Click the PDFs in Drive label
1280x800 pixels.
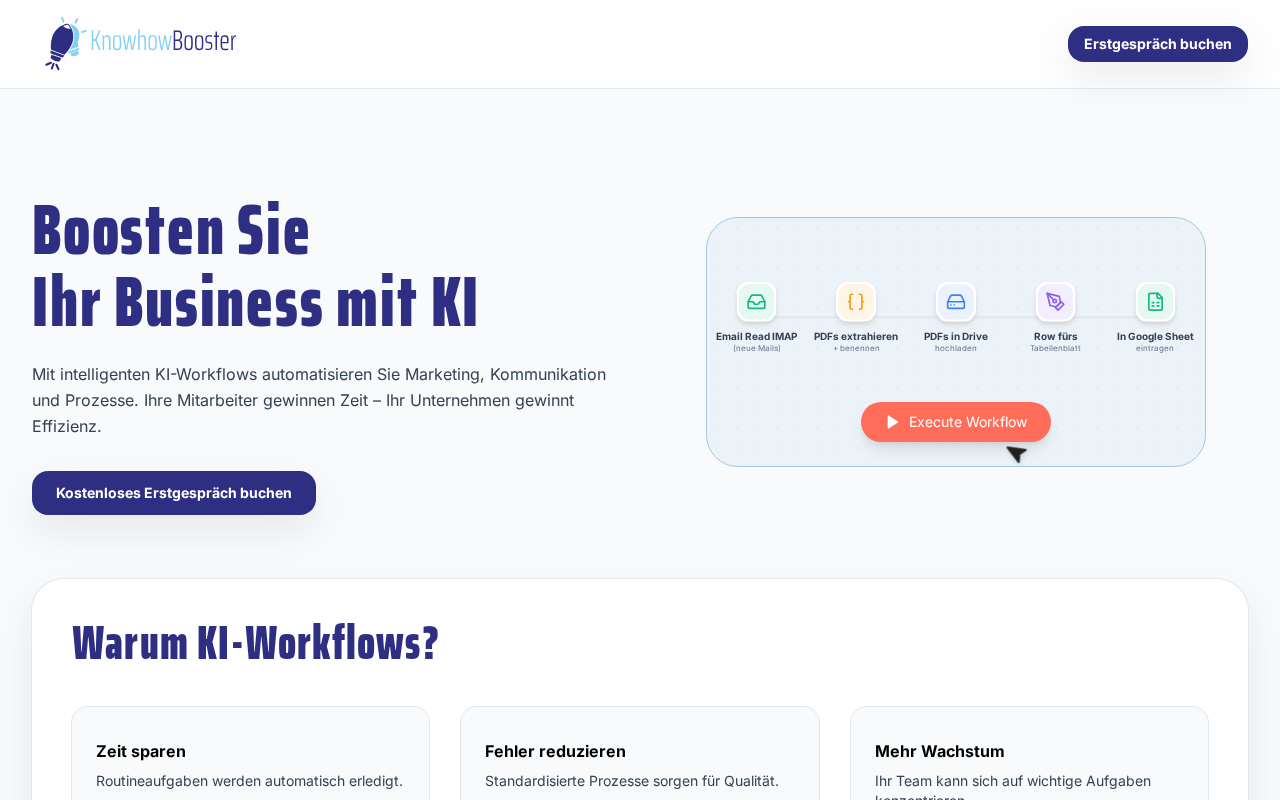pos(956,337)
